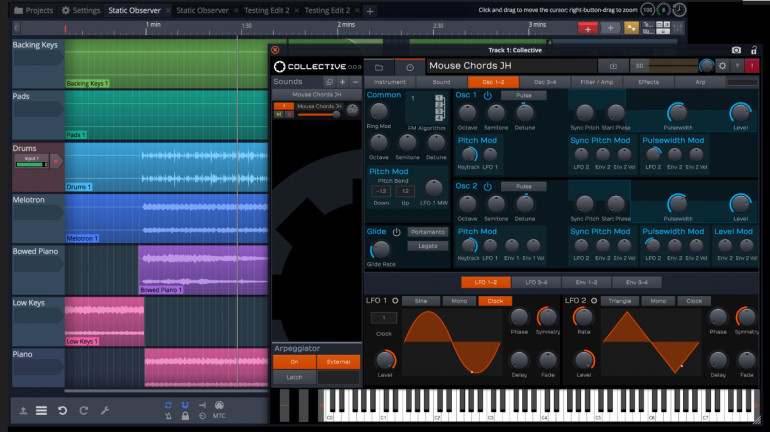This screenshot has height=432, width=770.
Task: Toggle Arpeggiator External sync
Action: pos(338,362)
